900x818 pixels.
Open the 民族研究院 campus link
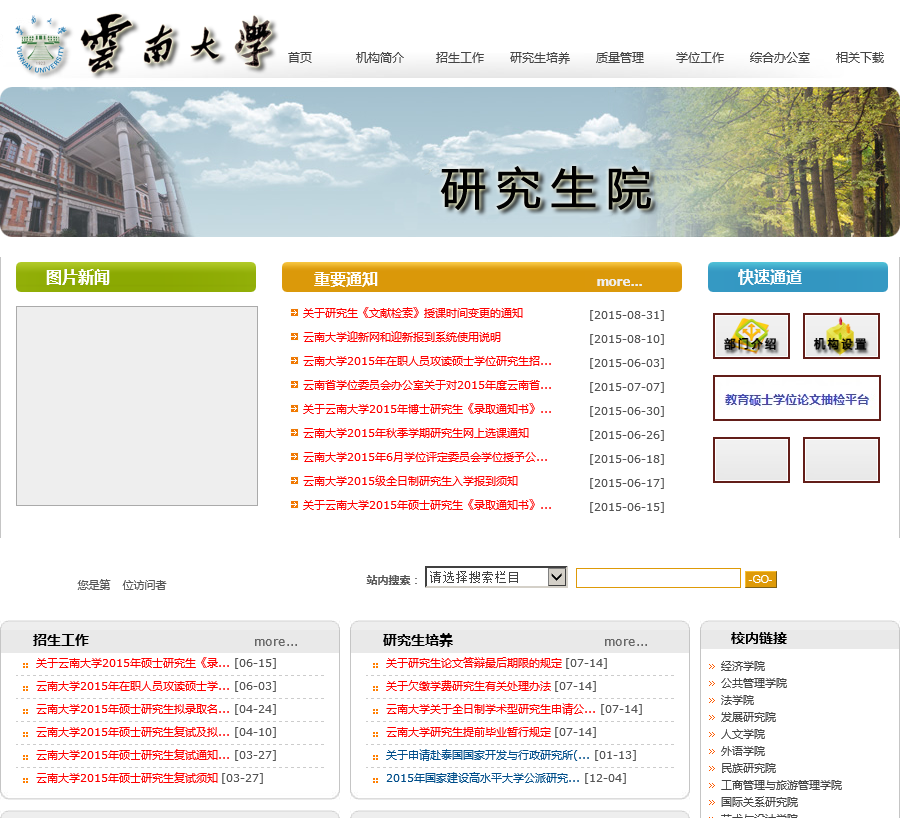[x=748, y=767]
